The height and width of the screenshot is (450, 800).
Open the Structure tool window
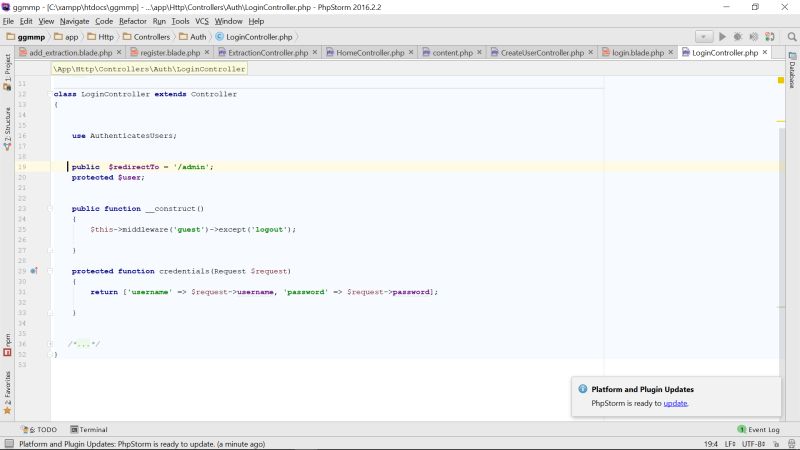pyautogui.click(x=7, y=129)
